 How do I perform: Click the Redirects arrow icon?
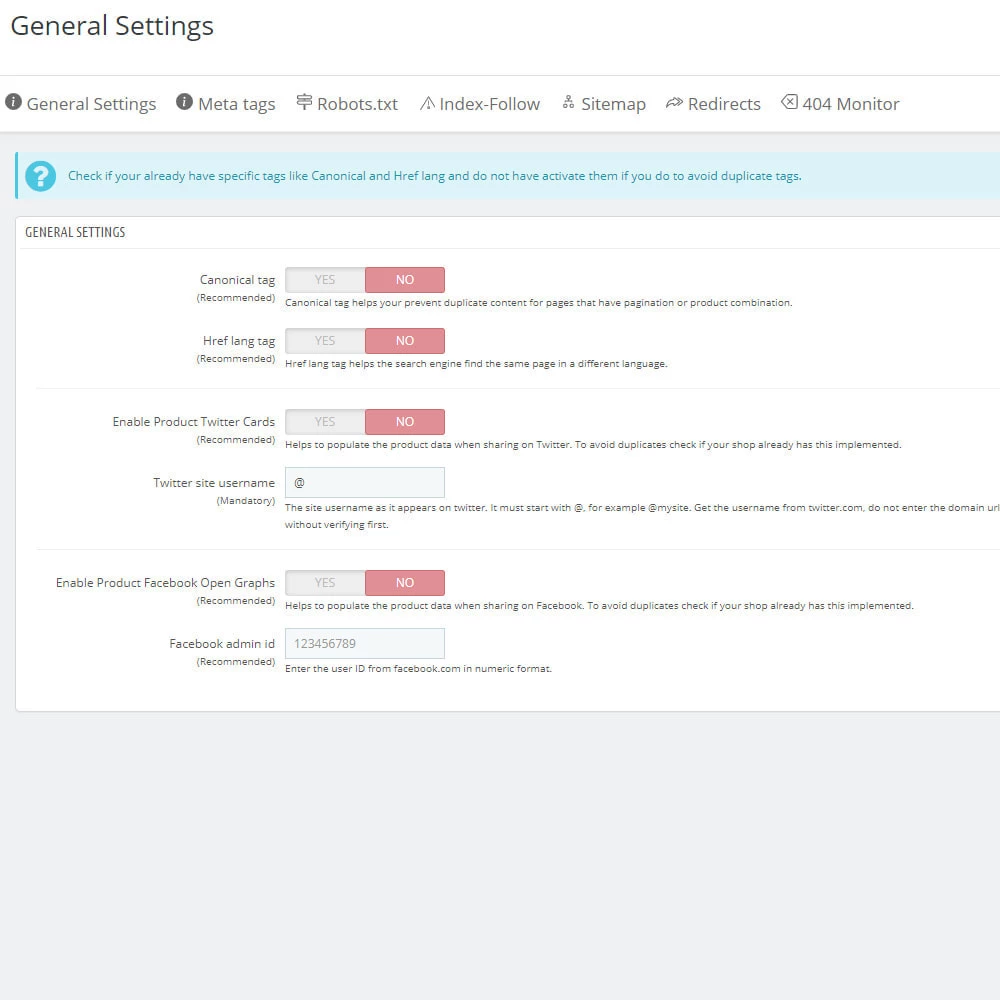click(x=674, y=103)
